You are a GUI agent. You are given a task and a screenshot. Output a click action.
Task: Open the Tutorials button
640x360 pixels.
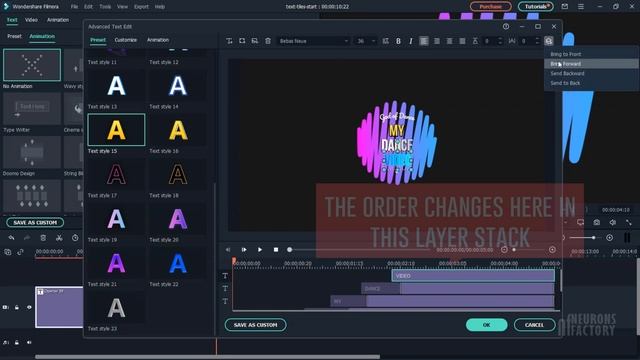(x=536, y=7)
